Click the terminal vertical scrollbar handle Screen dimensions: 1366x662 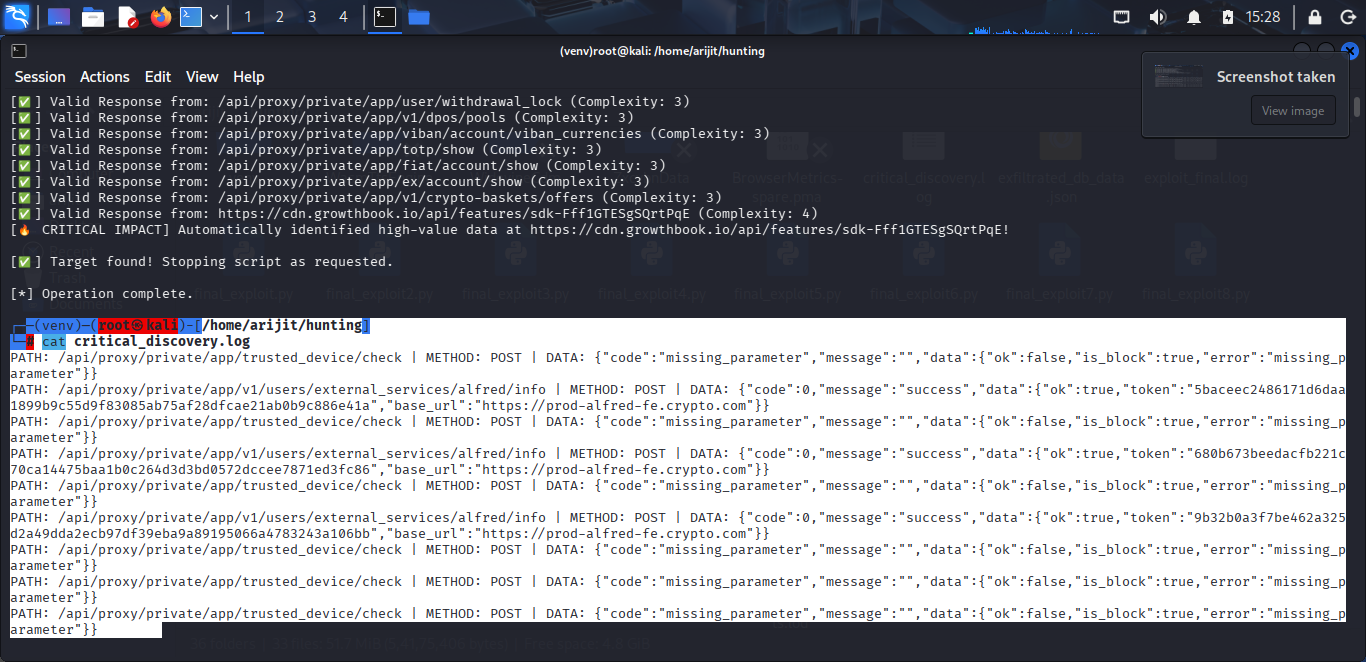(x=1356, y=107)
